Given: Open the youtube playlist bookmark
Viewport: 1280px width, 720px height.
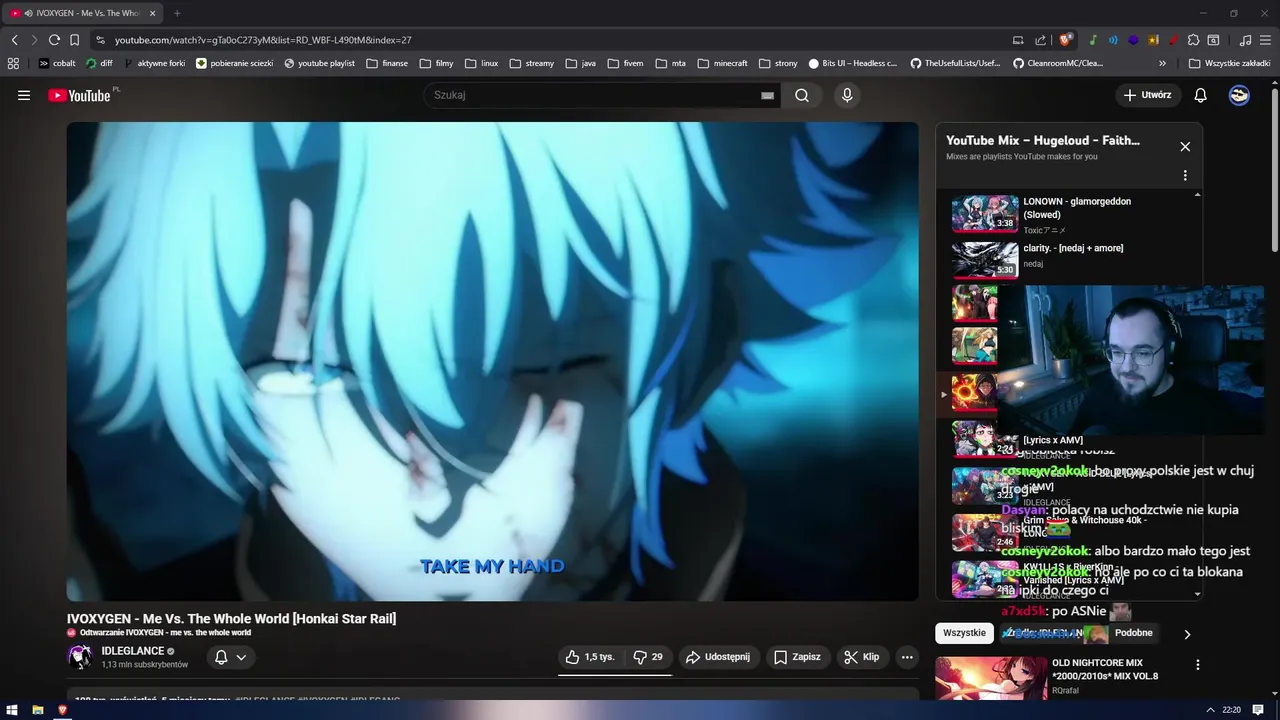Looking at the screenshot, I should 320,63.
